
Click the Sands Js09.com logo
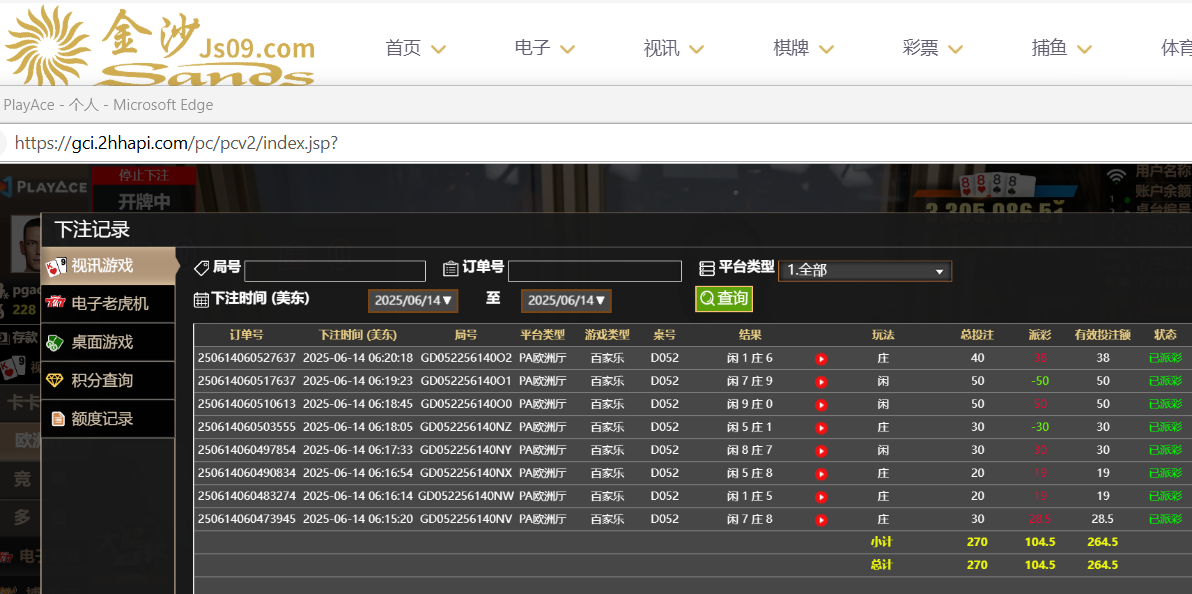(x=160, y=45)
